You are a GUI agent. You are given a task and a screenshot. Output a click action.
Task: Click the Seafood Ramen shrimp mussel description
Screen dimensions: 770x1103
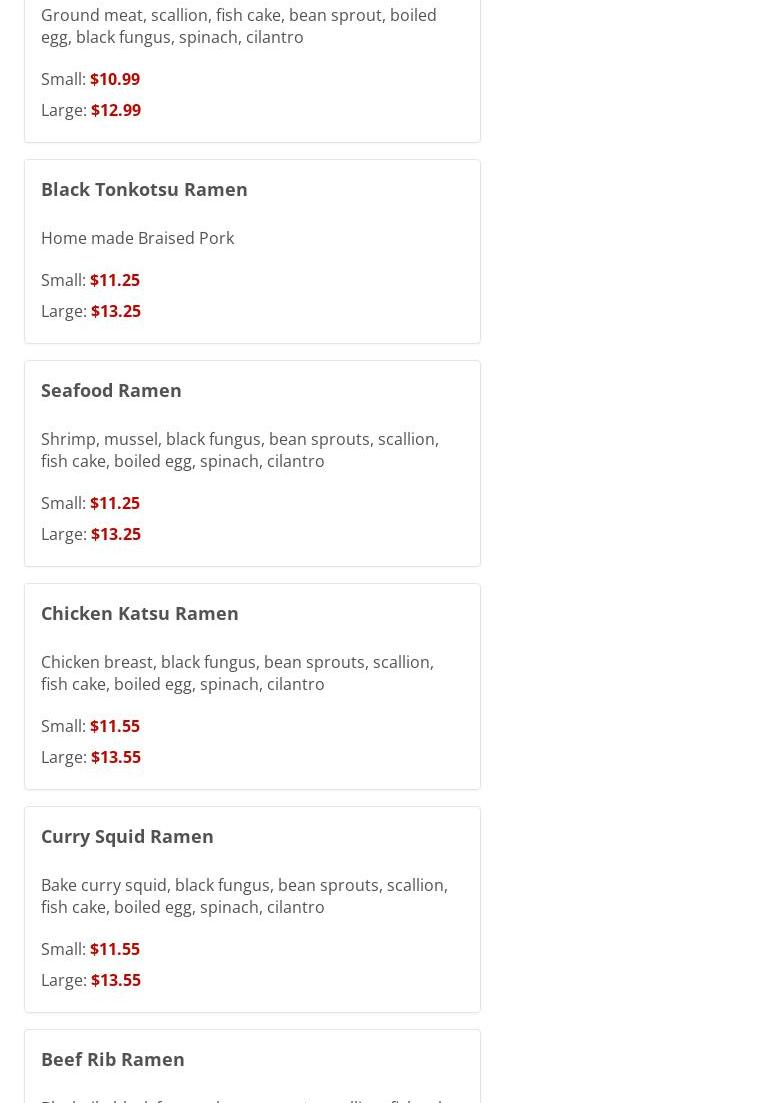240,450
